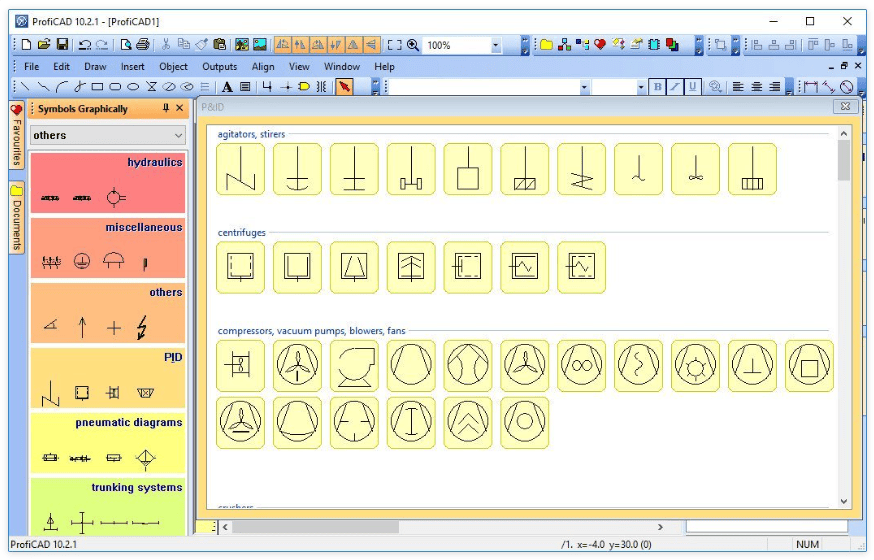Open the Align menu

263,66
